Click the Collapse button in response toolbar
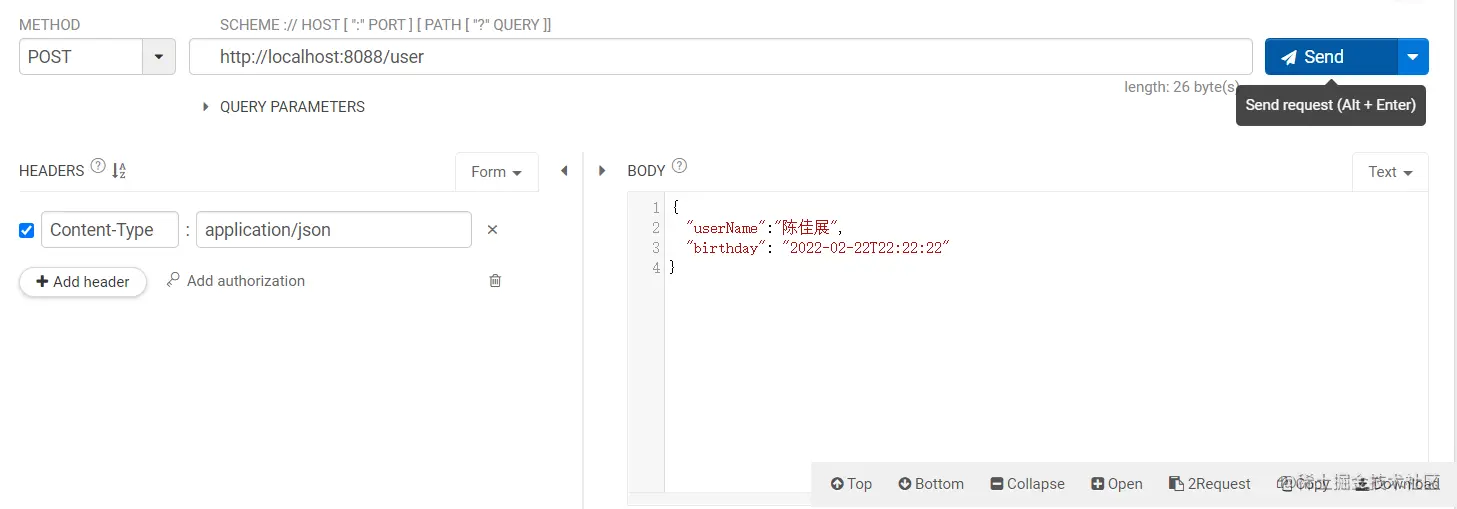Image resolution: width=1457 pixels, height=509 pixels. [x=1028, y=484]
